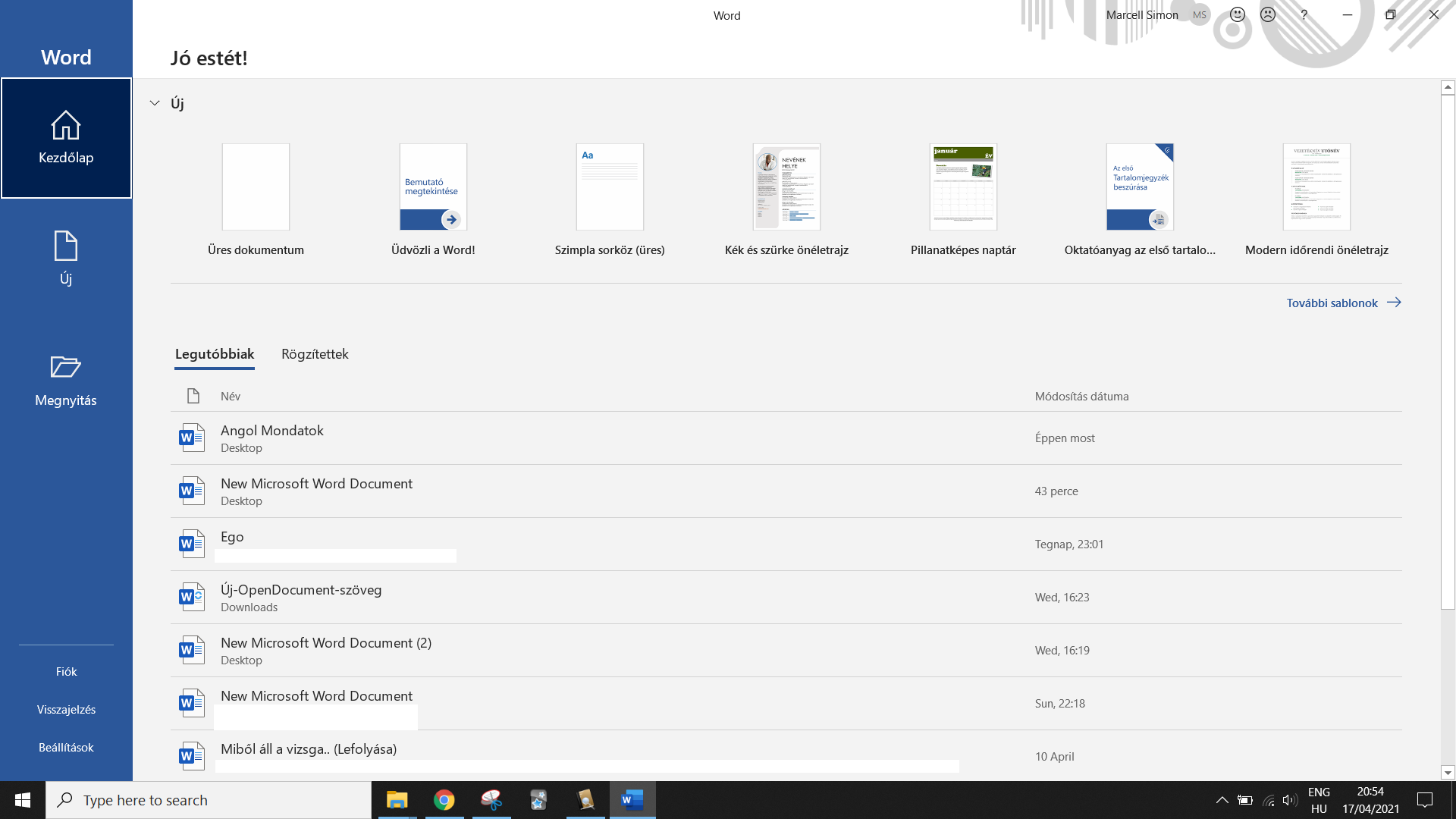The width and height of the screenshot is (1456, 819).
Task: Open help with question mark icon
Action: [x=1304, y=15]
